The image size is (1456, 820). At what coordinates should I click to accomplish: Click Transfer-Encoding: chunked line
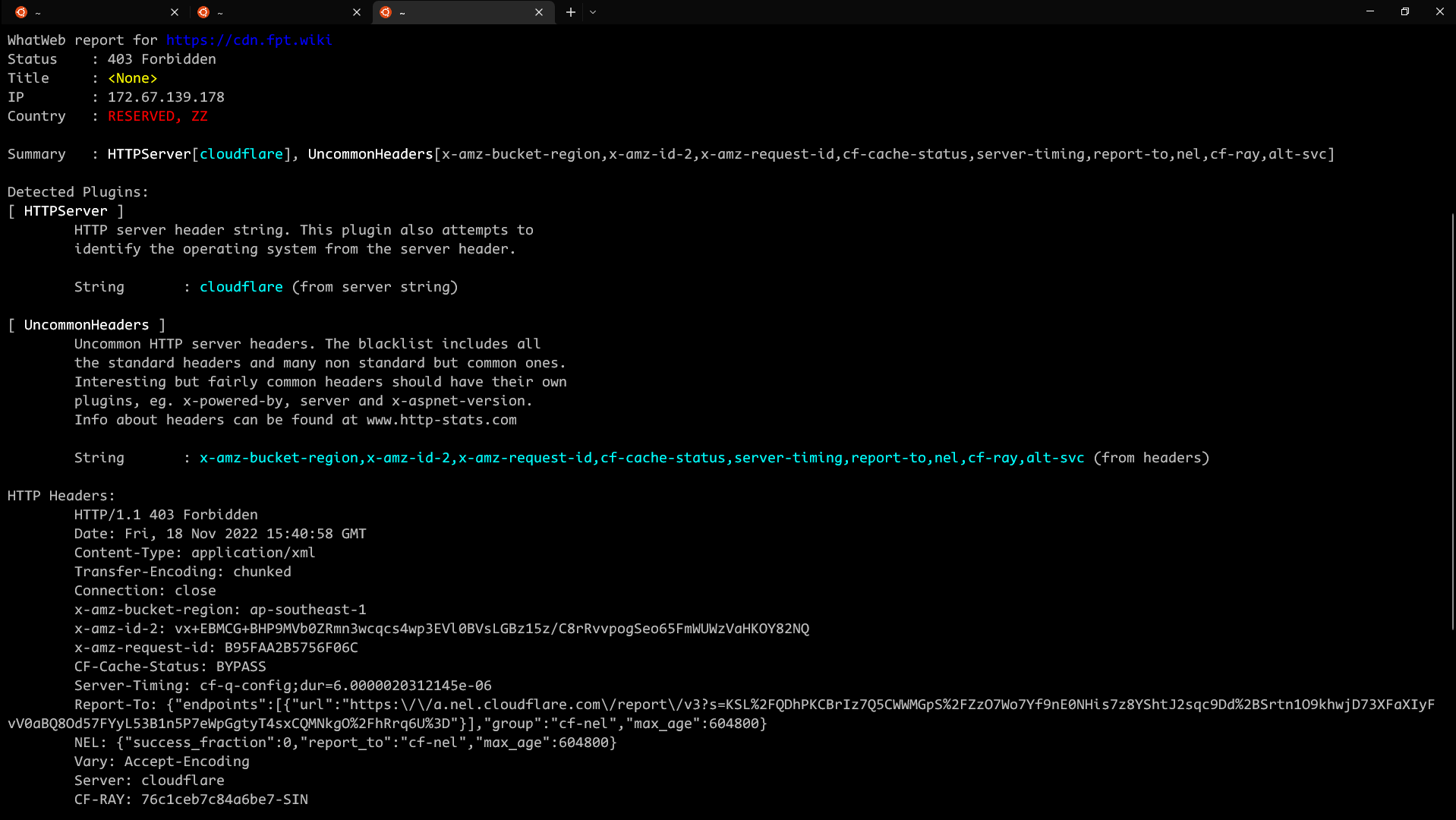coord(183,572)
